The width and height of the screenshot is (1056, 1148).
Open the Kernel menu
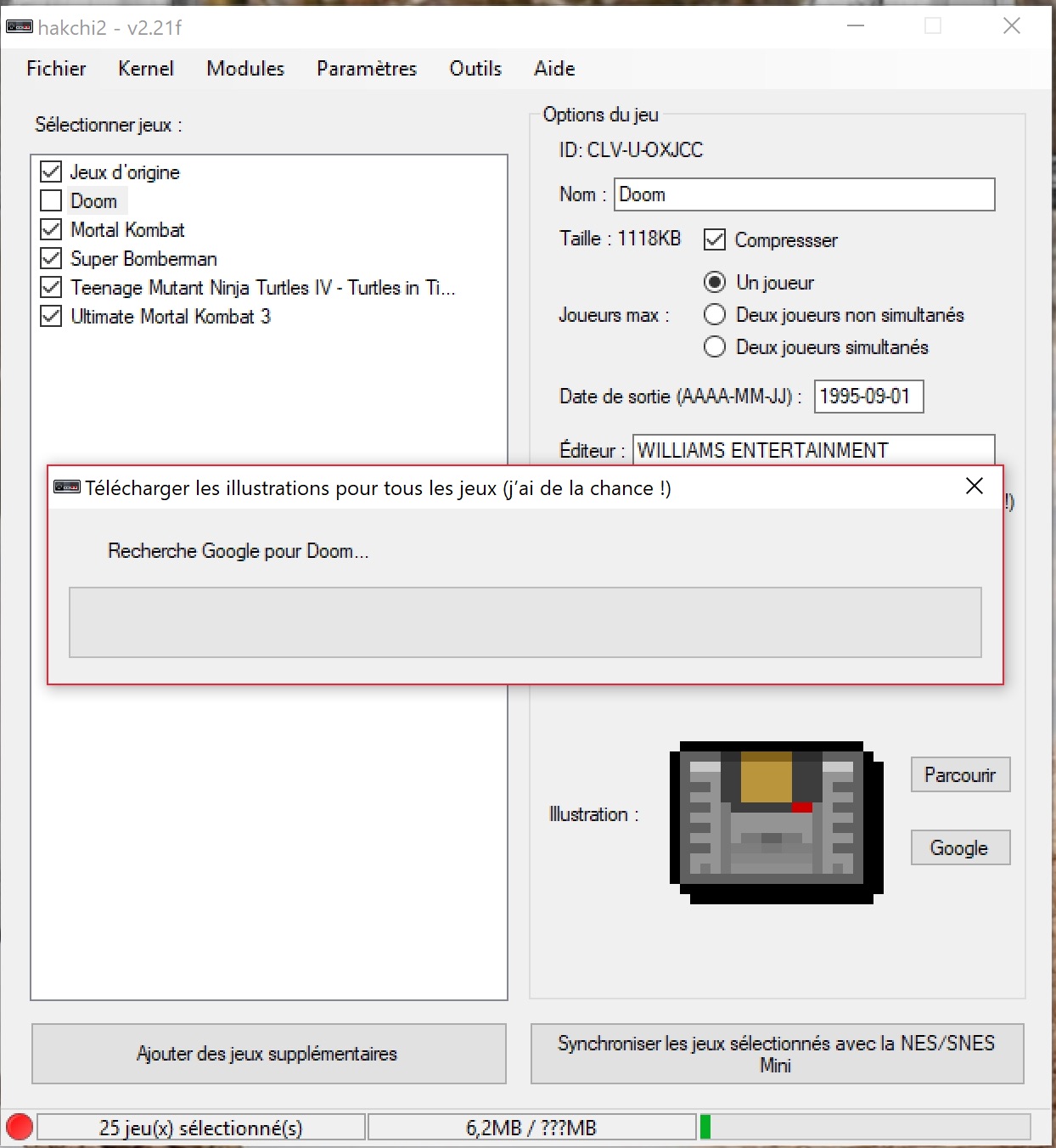146,69
